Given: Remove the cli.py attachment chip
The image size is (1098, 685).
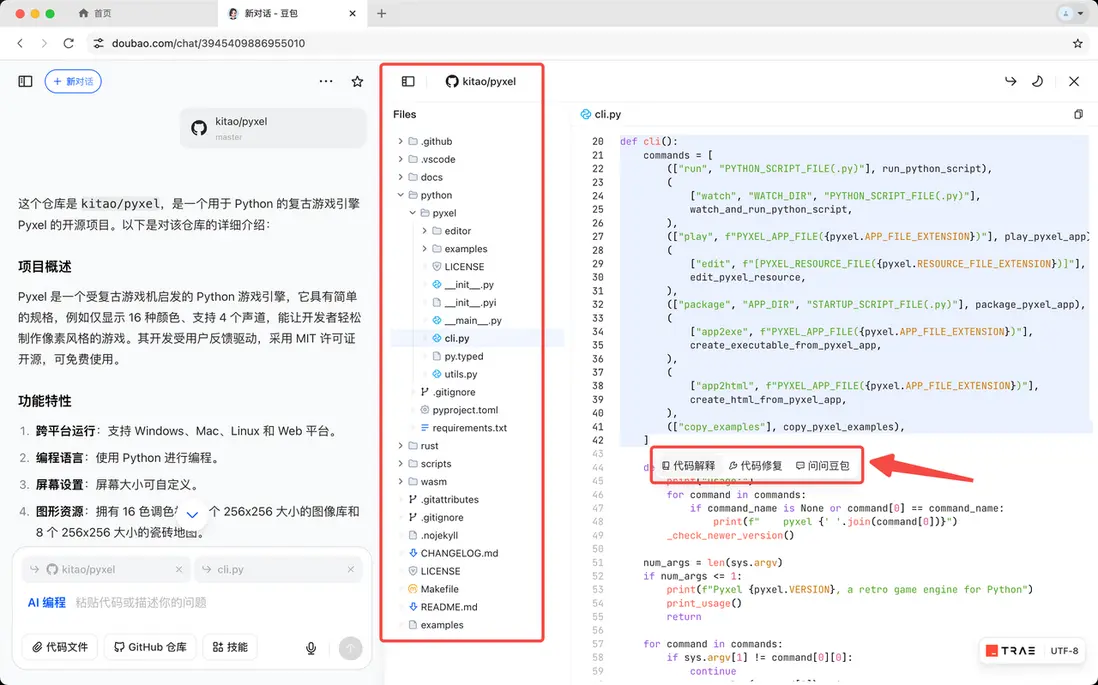Looking at the screenshot, I should tap(351, 569).
